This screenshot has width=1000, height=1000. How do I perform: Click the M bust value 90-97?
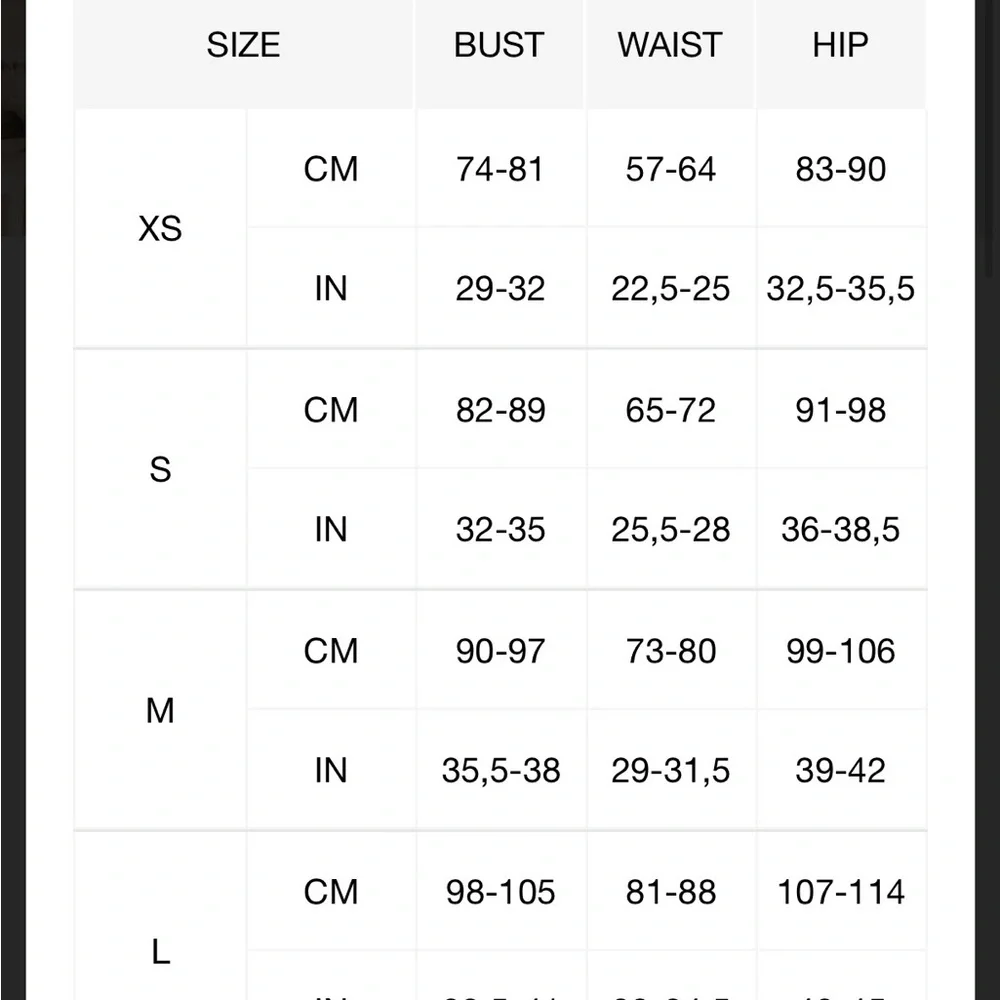point(500,651)
